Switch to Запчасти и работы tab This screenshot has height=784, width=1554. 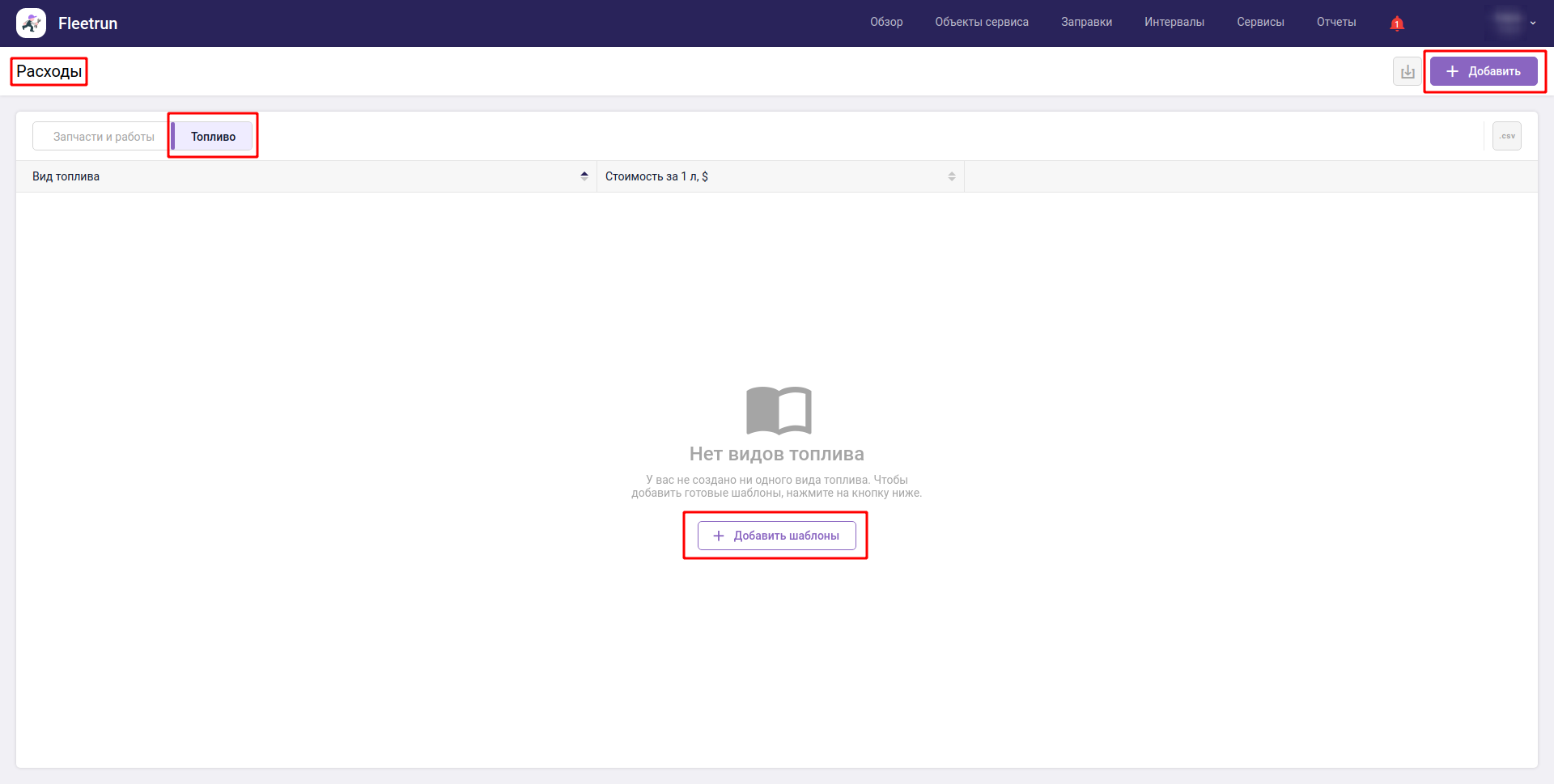point(103,137)
